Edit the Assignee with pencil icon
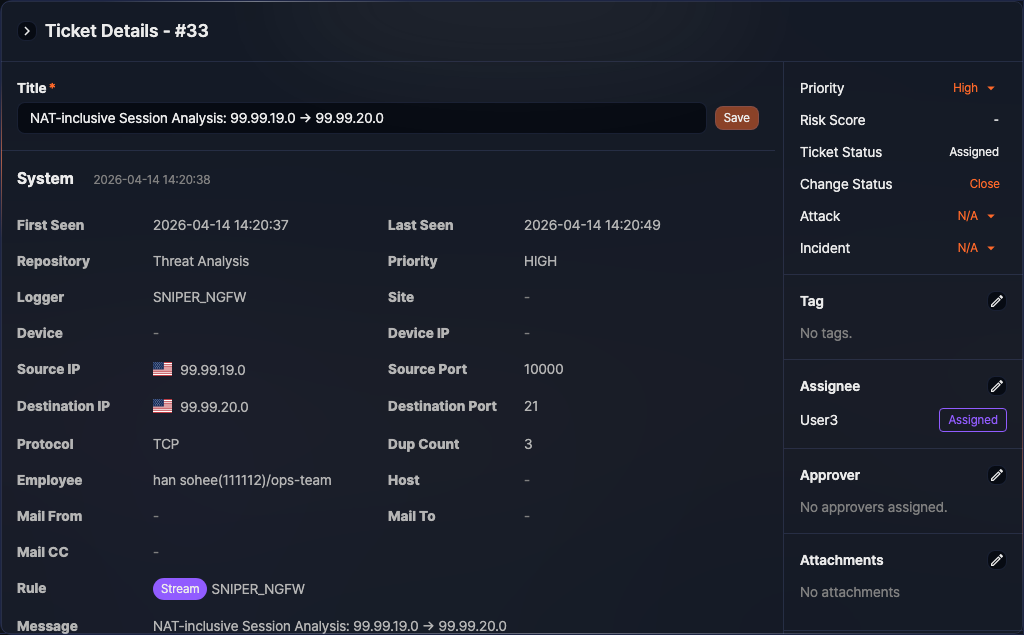1024x635 pixels. tap(996, 386)
